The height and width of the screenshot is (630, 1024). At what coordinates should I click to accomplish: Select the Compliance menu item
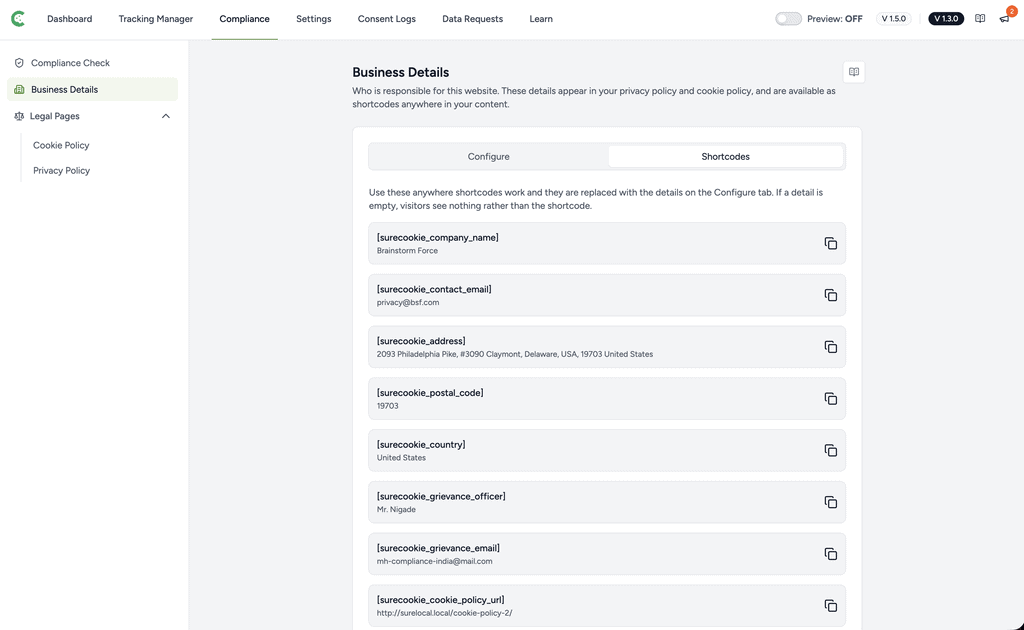(244, 19)
